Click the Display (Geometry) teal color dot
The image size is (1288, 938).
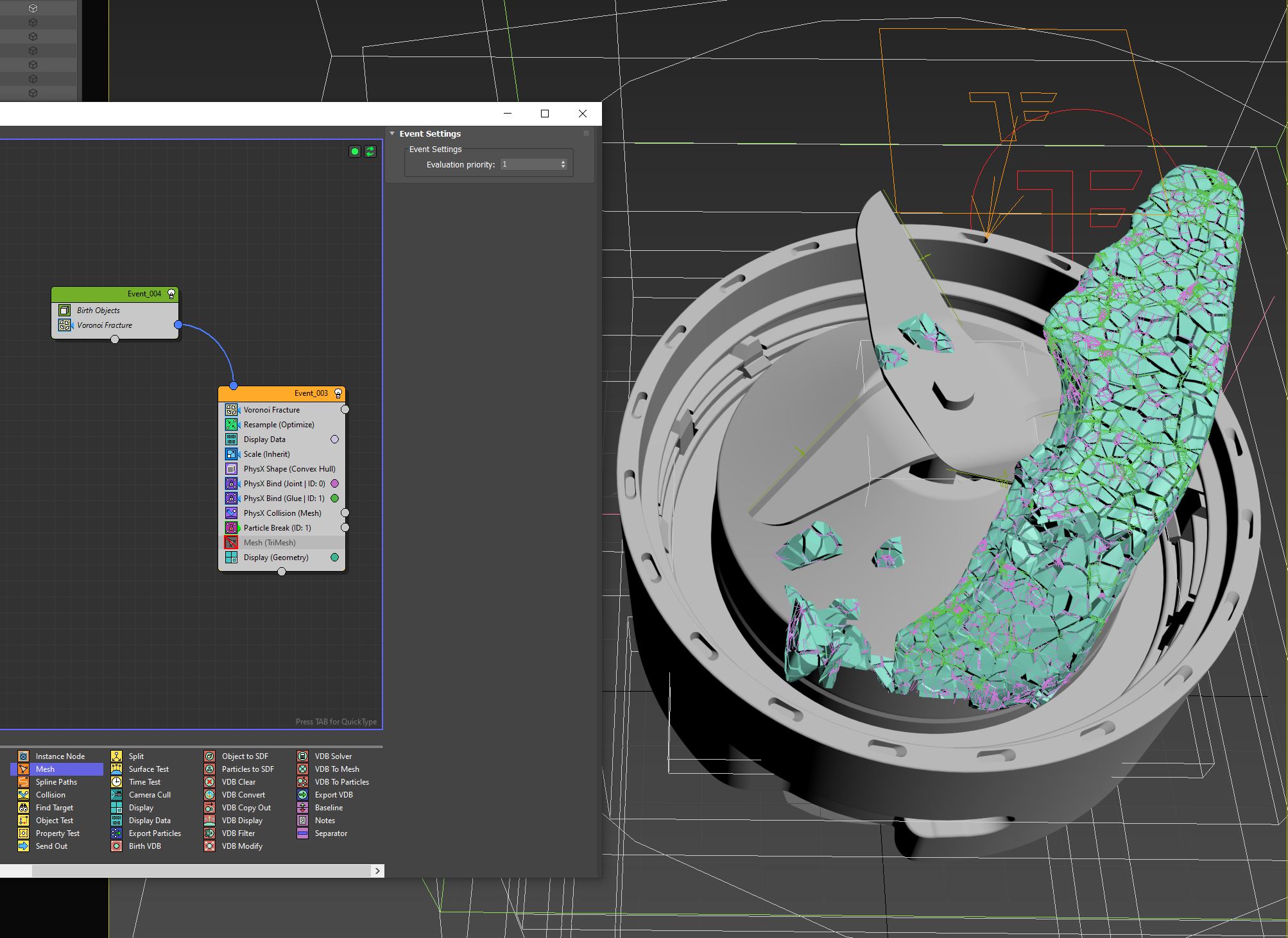click(x=334, y=558)
